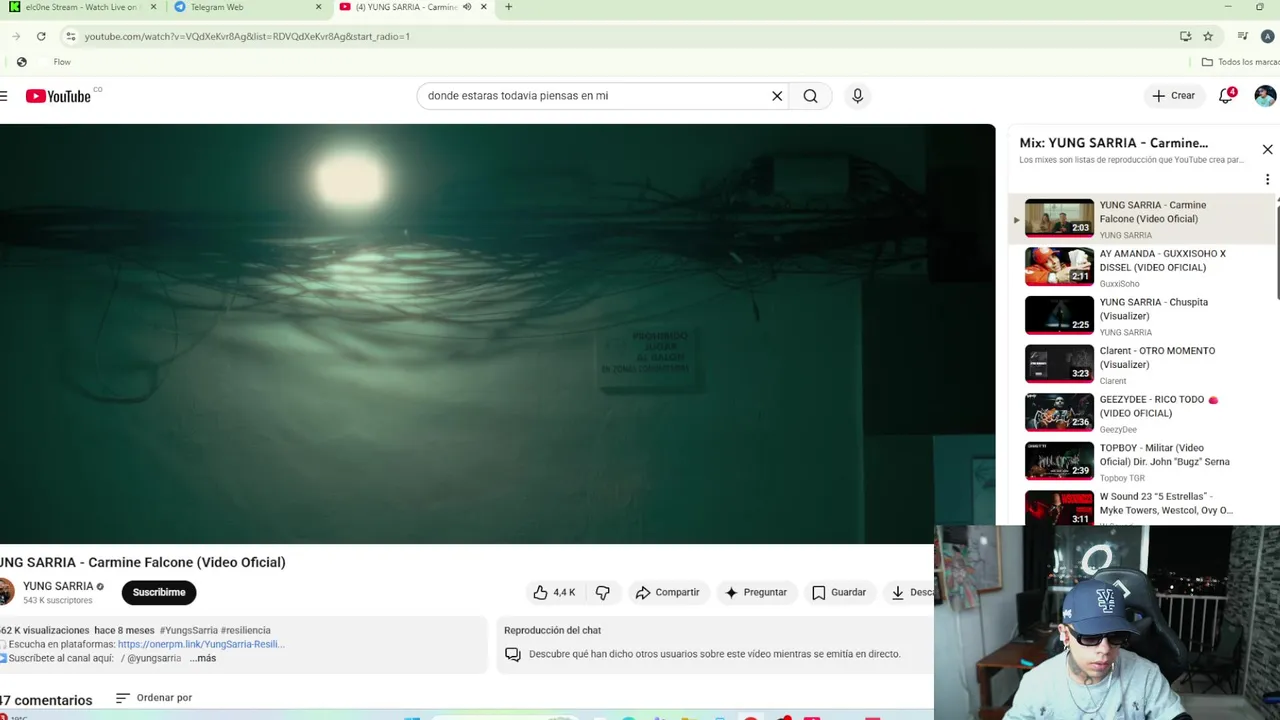Close the elc0ne Stream tab
Image resolution: width=1280 pixels, height=720 pixels.
[153, 7]
